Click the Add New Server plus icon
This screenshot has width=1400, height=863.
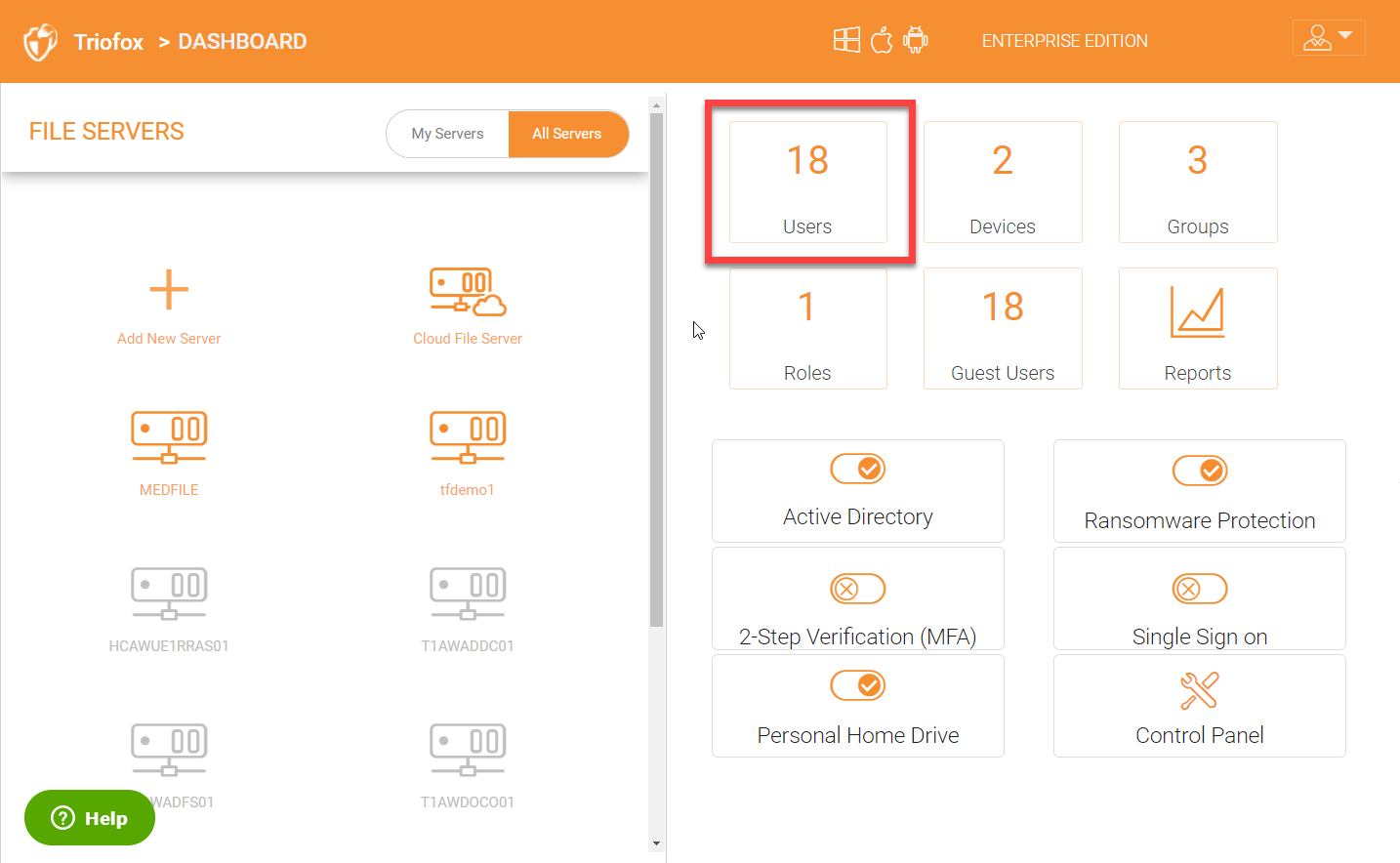pos(169,290)
